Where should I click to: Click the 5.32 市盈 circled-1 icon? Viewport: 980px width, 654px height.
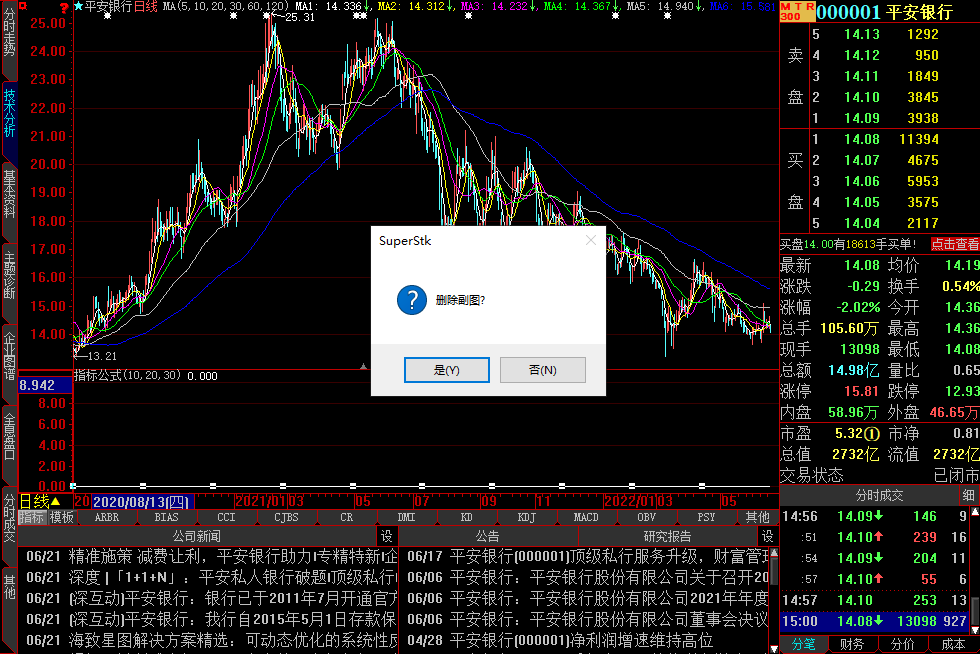pos(872,433)
